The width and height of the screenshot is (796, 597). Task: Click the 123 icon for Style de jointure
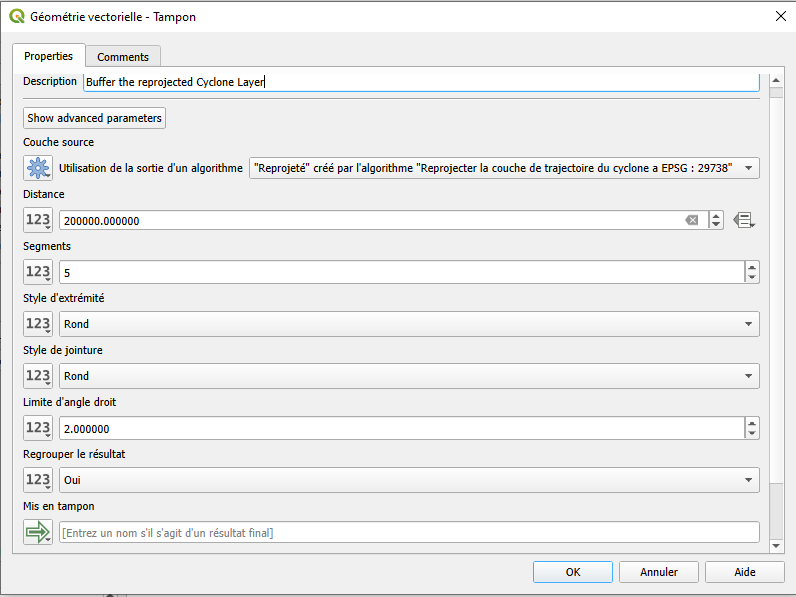pyautogui.click(x=38, y=376)
